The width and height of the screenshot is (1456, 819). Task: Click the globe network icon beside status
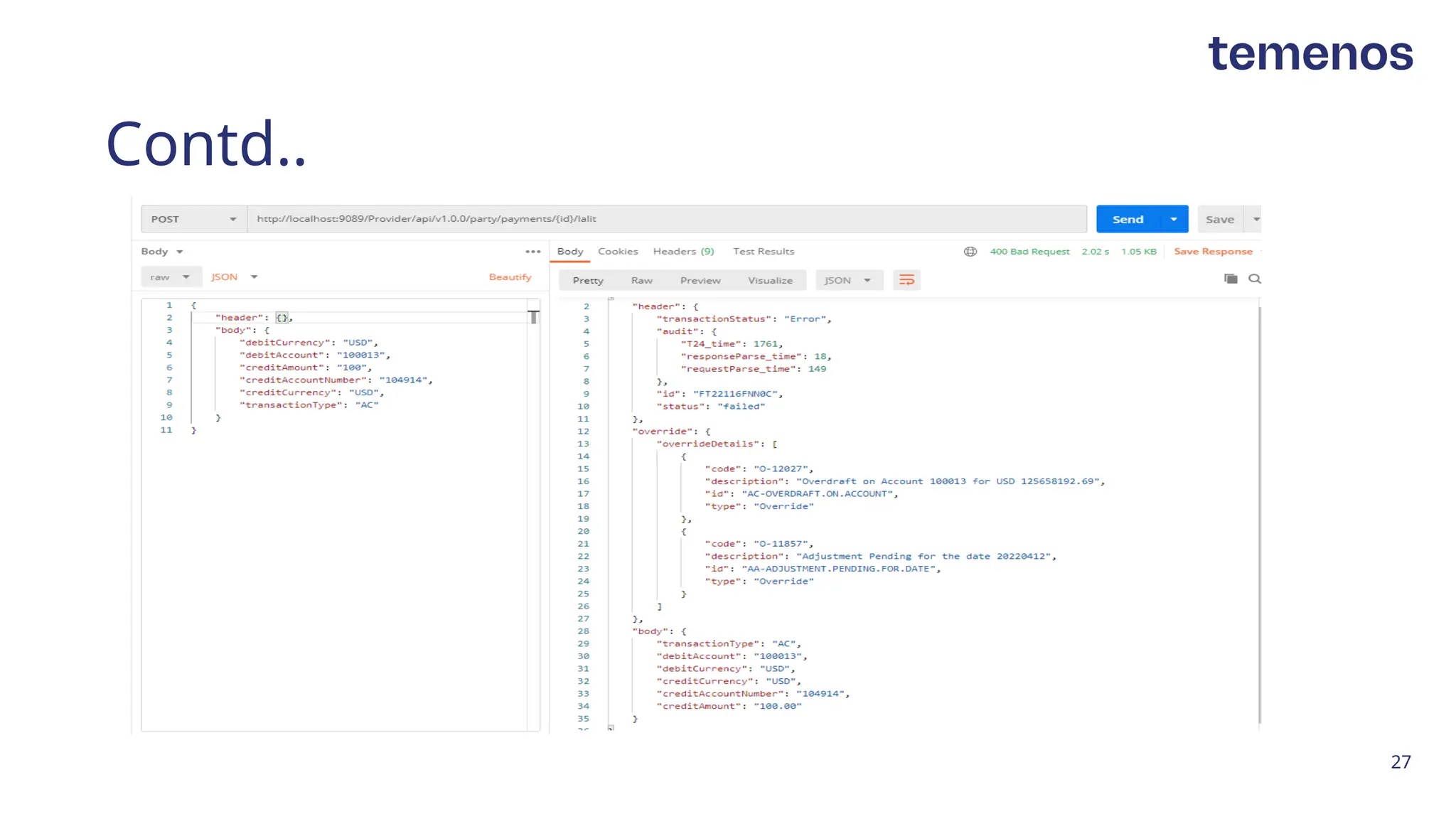pyautogui.click(x=970, y=252)
